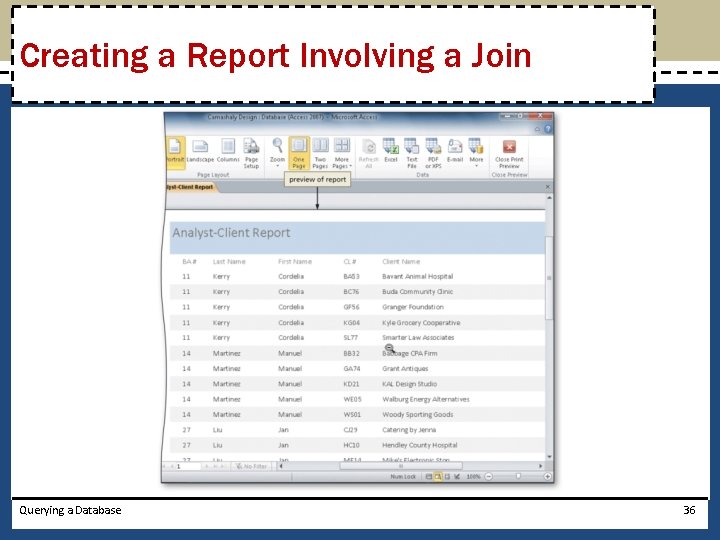This screenshot has width=720, height=540.
Task: Export report as PDF or XPS
Action: click(x=433, y=153)
